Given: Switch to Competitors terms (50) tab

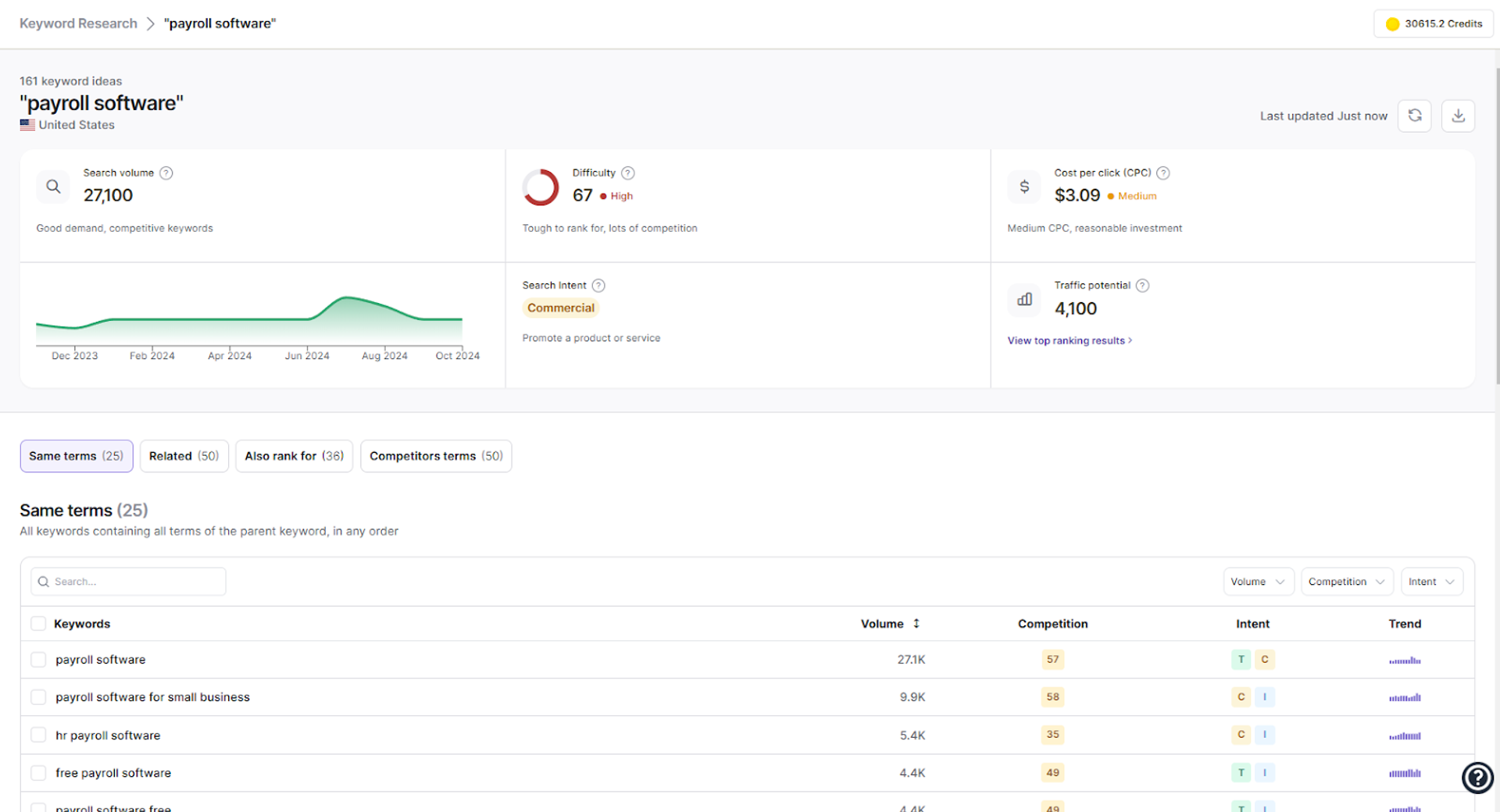Looking at the screenshot, I should tap(436, 456).
